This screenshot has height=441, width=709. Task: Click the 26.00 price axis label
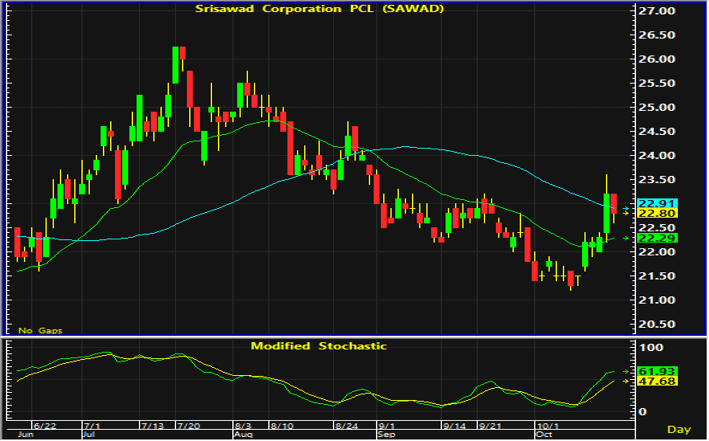click(657, 59)
